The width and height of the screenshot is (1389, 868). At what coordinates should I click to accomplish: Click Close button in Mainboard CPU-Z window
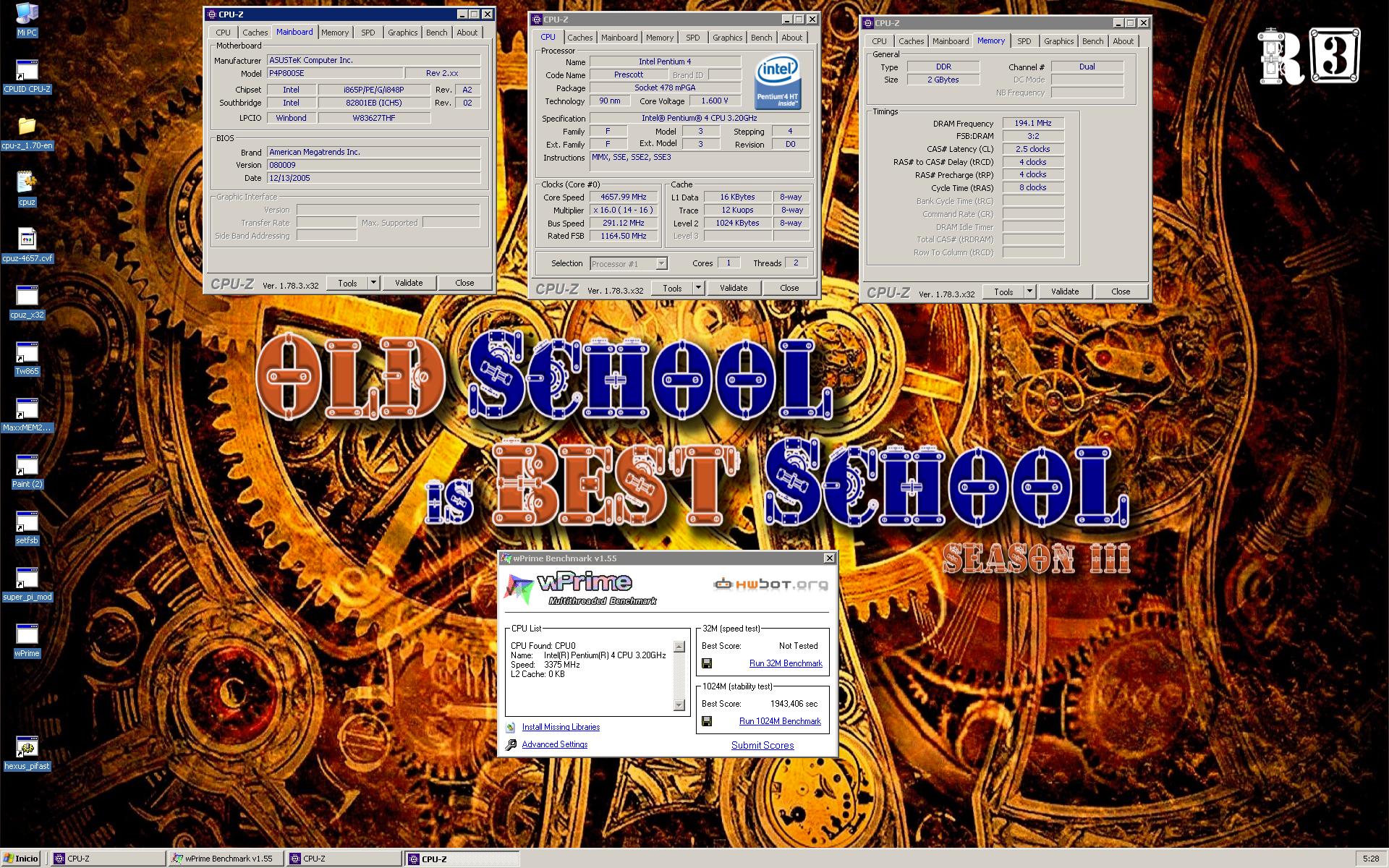[464, 283]
